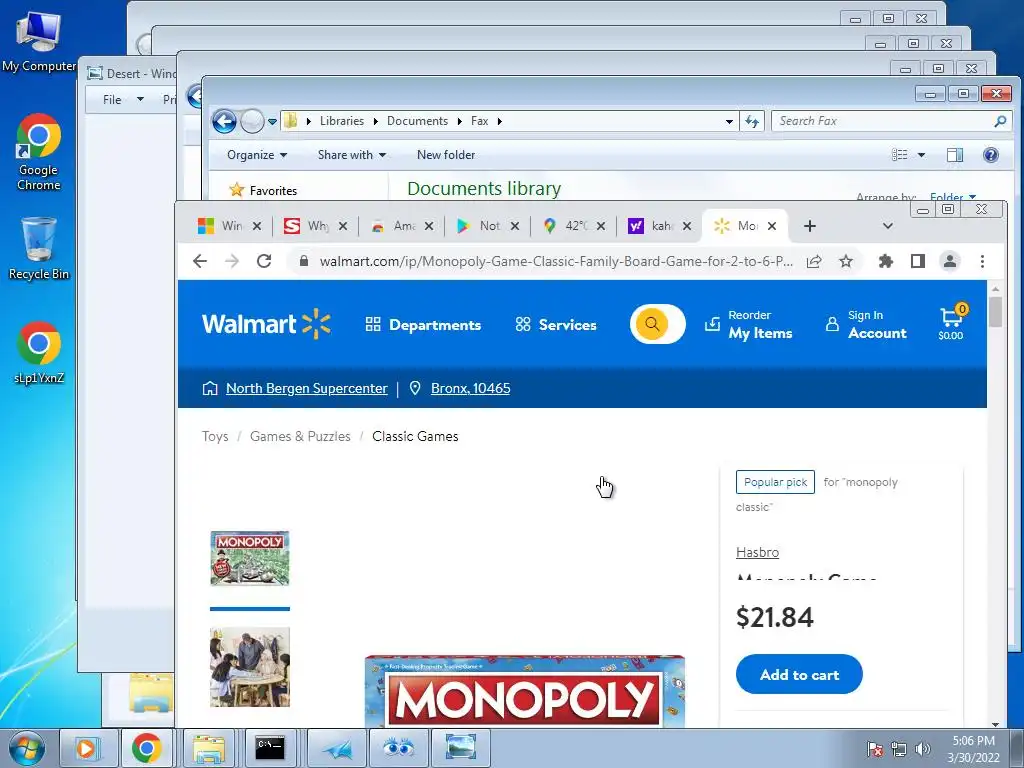This screenshot has height=768, width=1024.
Task: Open the change view dropdown arrow in Explorer
Action: click(921, 155)
